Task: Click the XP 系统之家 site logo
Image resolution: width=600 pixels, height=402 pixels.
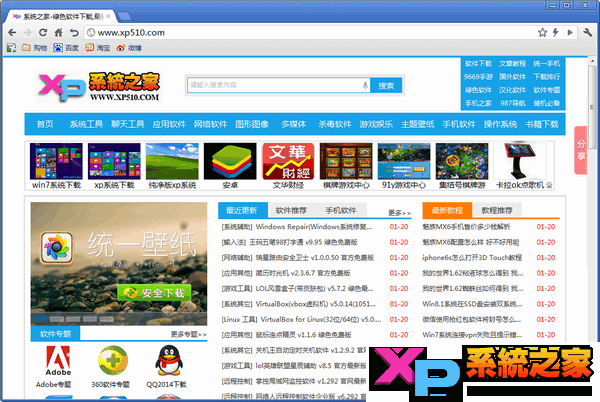Action: [99, 86]
